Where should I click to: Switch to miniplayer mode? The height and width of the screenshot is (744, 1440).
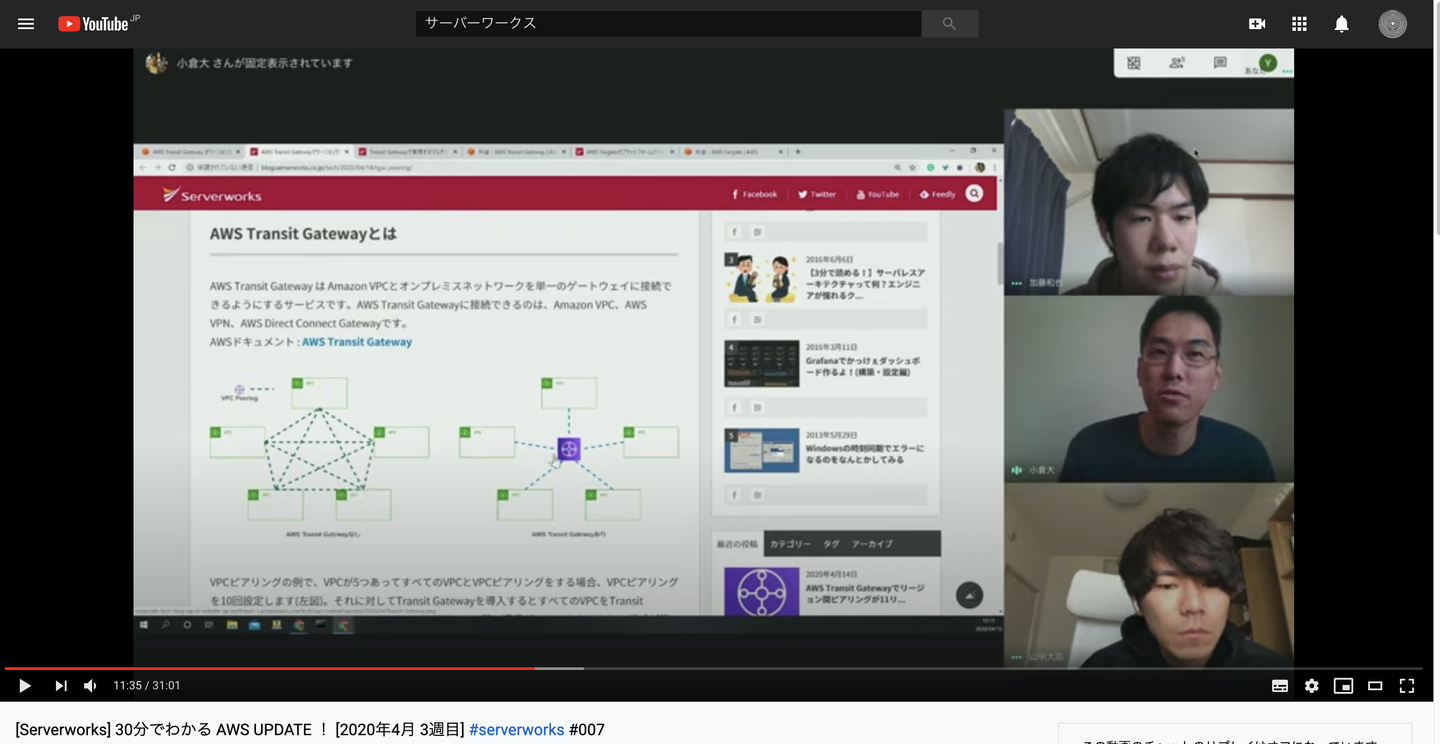tap(1343, 686)
